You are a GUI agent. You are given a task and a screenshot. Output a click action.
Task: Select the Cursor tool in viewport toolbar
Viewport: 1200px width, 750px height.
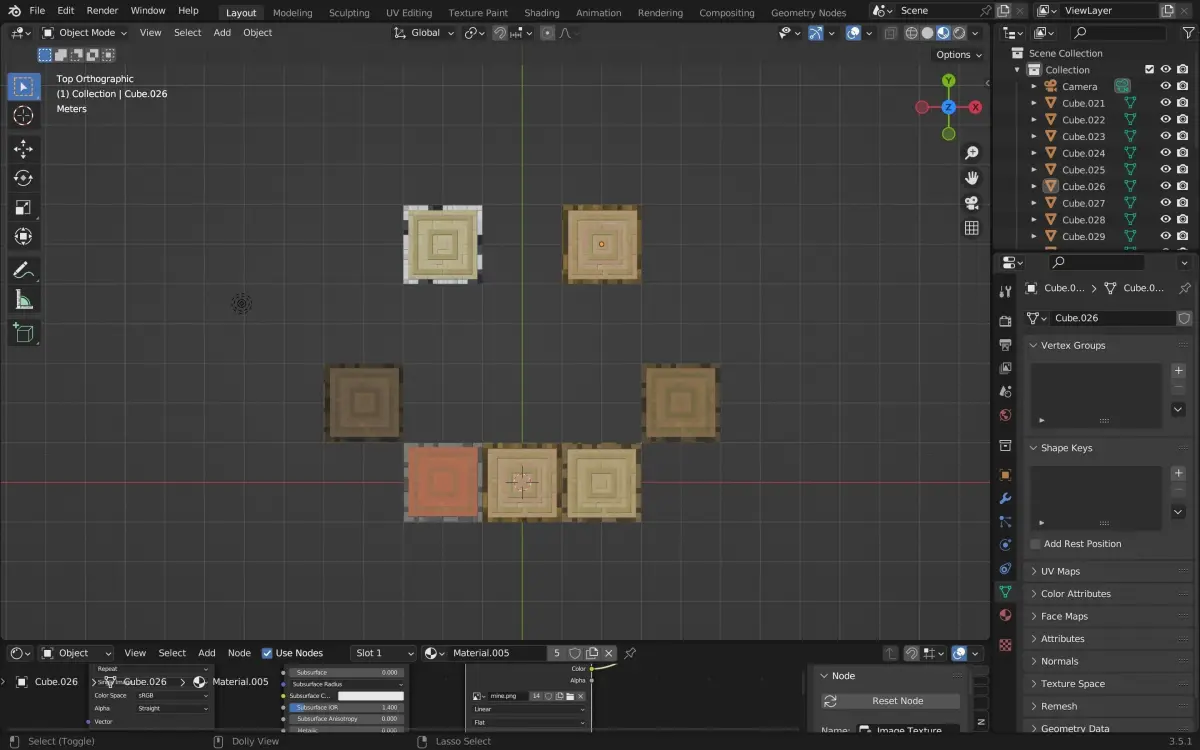23,116
